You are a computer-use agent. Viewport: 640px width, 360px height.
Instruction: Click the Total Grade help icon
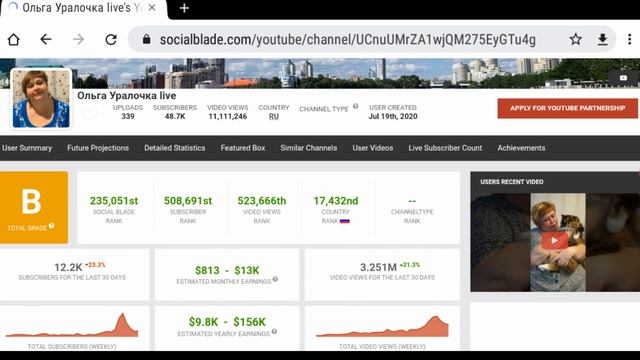[x=51, y=226]
